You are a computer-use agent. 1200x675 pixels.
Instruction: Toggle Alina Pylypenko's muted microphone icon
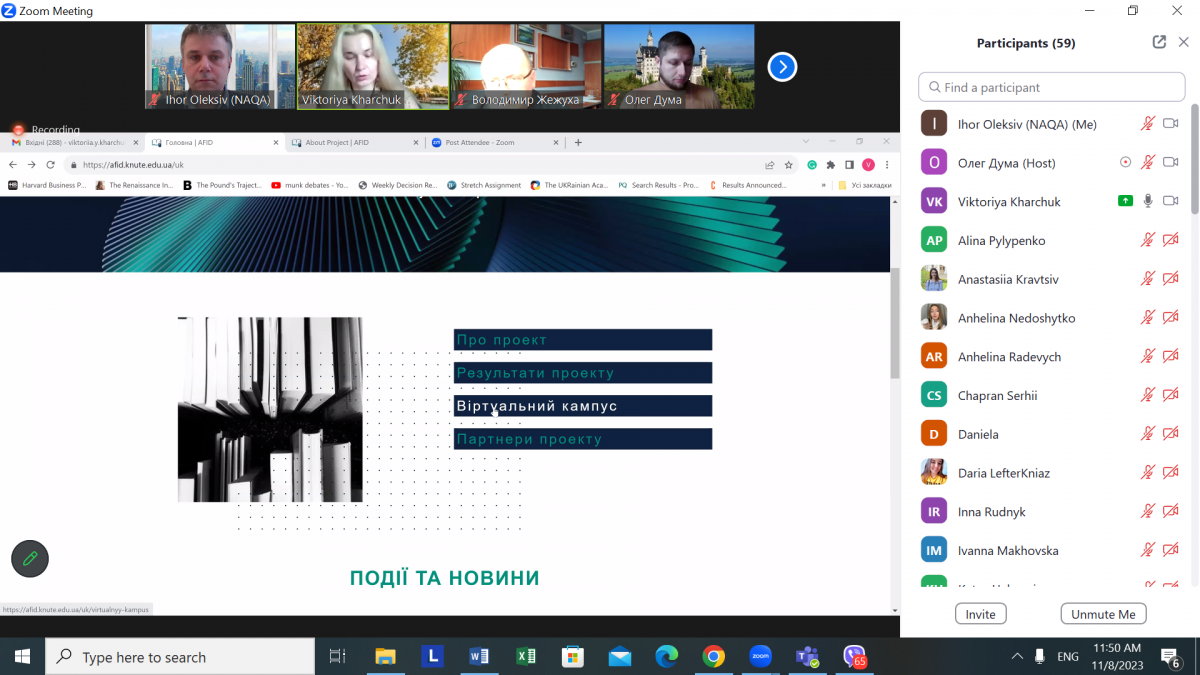[x=1148, y=240]
